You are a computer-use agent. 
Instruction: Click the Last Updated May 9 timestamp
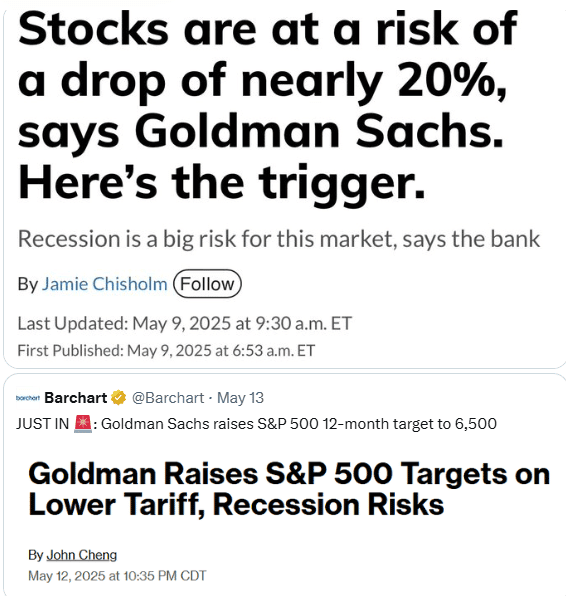[x=185, y=323]
